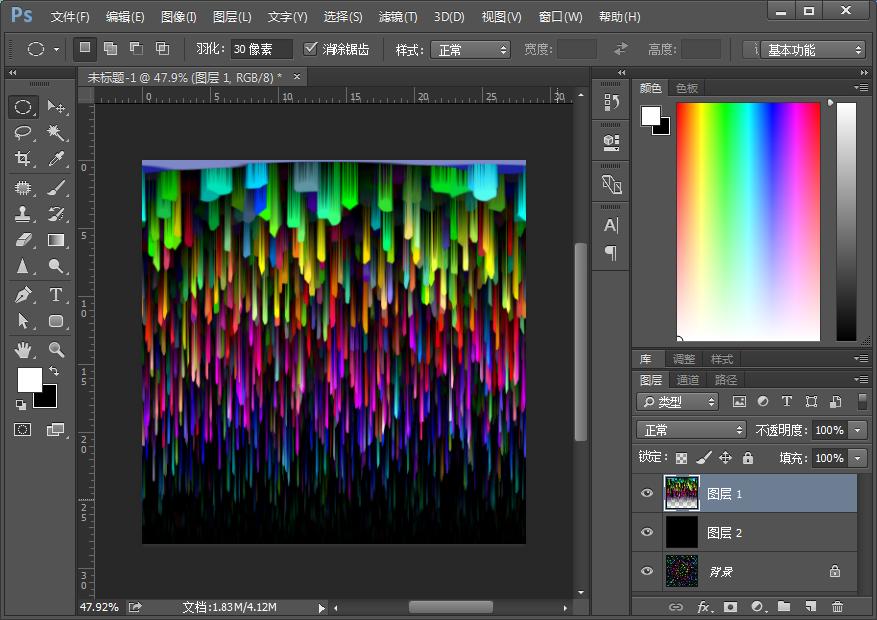Image resolution: width=877 pixels, height=620 pixels.
Task: Select the Horizontal Type tool
Action: pyautogui.click(x=56, y=295)
